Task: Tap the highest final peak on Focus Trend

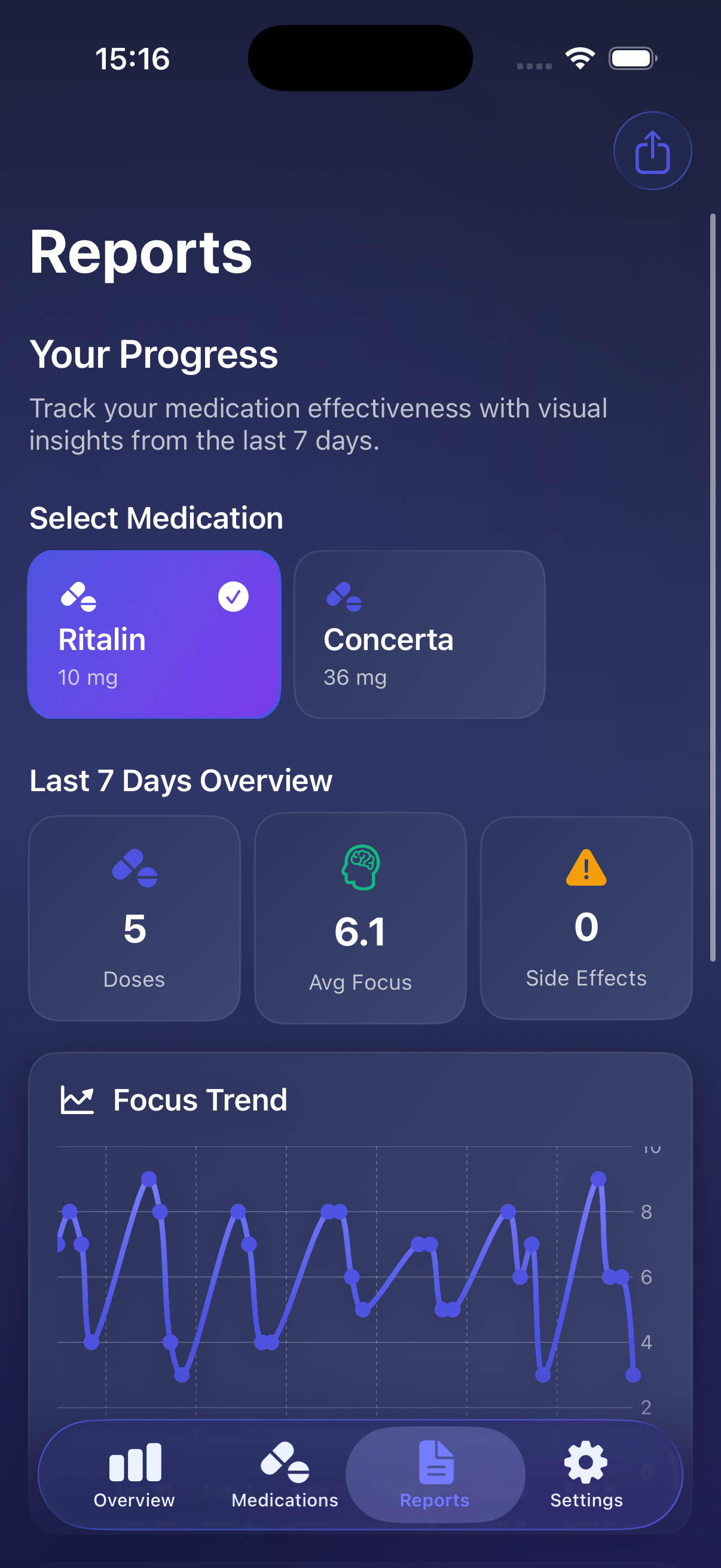Action: 598,1179
